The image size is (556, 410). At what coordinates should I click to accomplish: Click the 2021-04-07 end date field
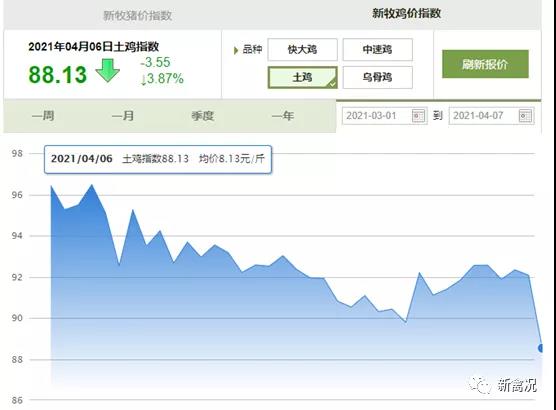pyautogui.click(x=491, y=116)
